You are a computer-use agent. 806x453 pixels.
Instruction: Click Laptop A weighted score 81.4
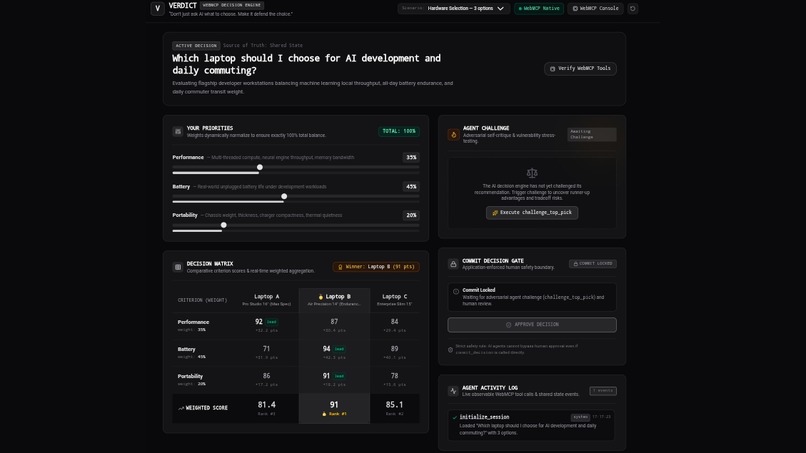pos(266,405)
